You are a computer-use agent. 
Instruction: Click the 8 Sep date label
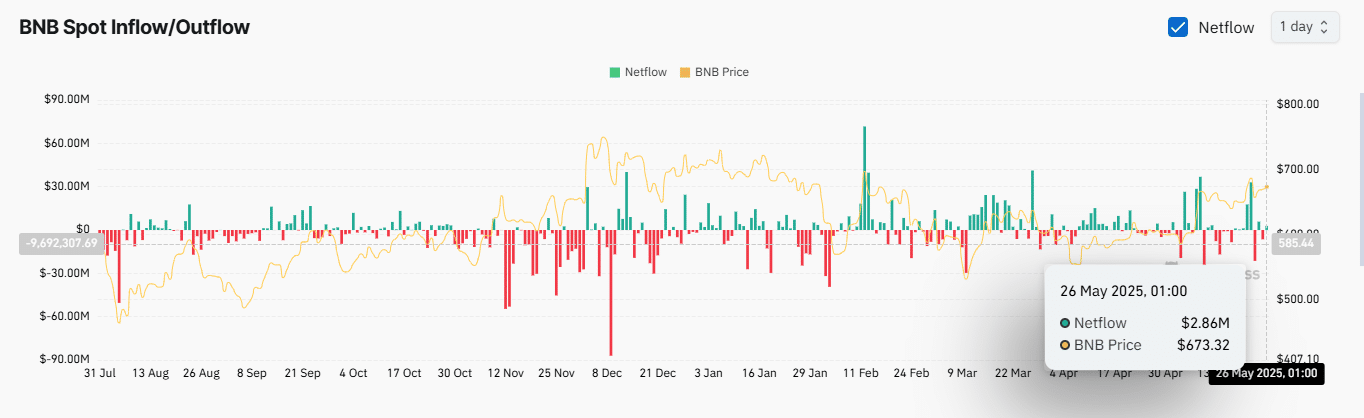click(251, 373)
